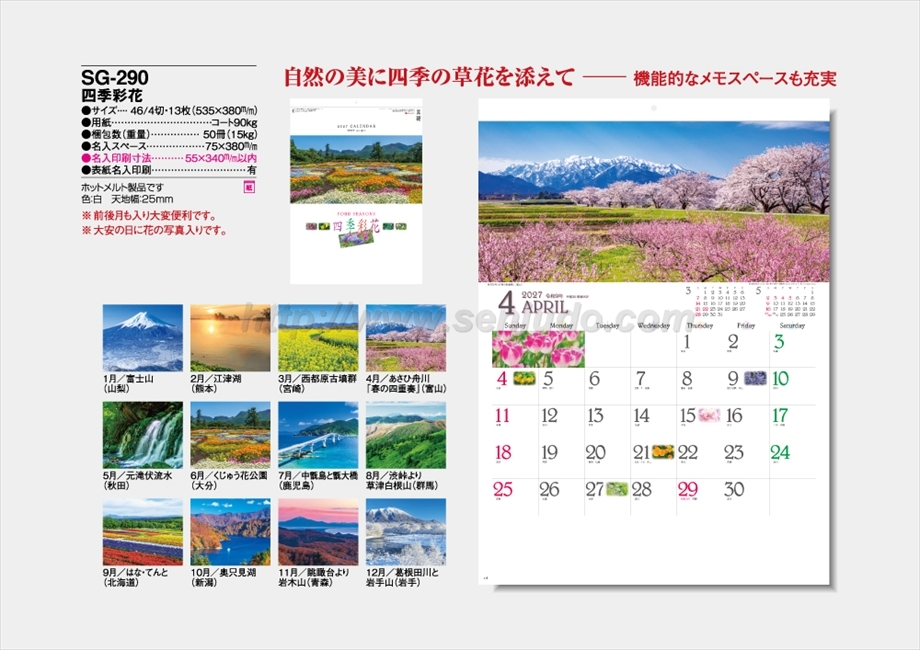This screenshot has width=920, height=650.
Task: Click the green Saturday date 3
Action: [x=779, y=341]
